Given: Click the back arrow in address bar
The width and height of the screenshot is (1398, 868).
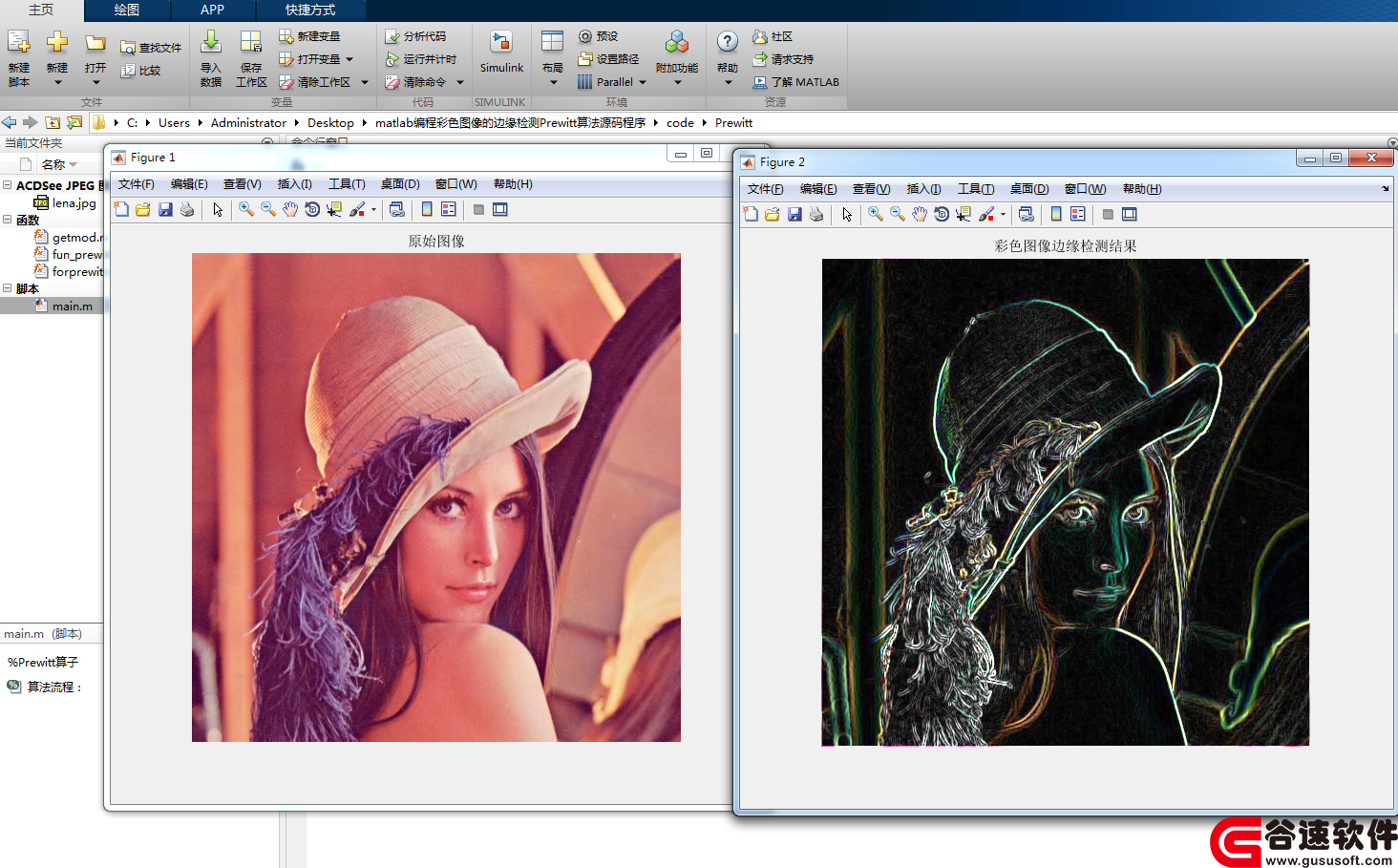Looking at the screenshot, I should click(10, 122).
